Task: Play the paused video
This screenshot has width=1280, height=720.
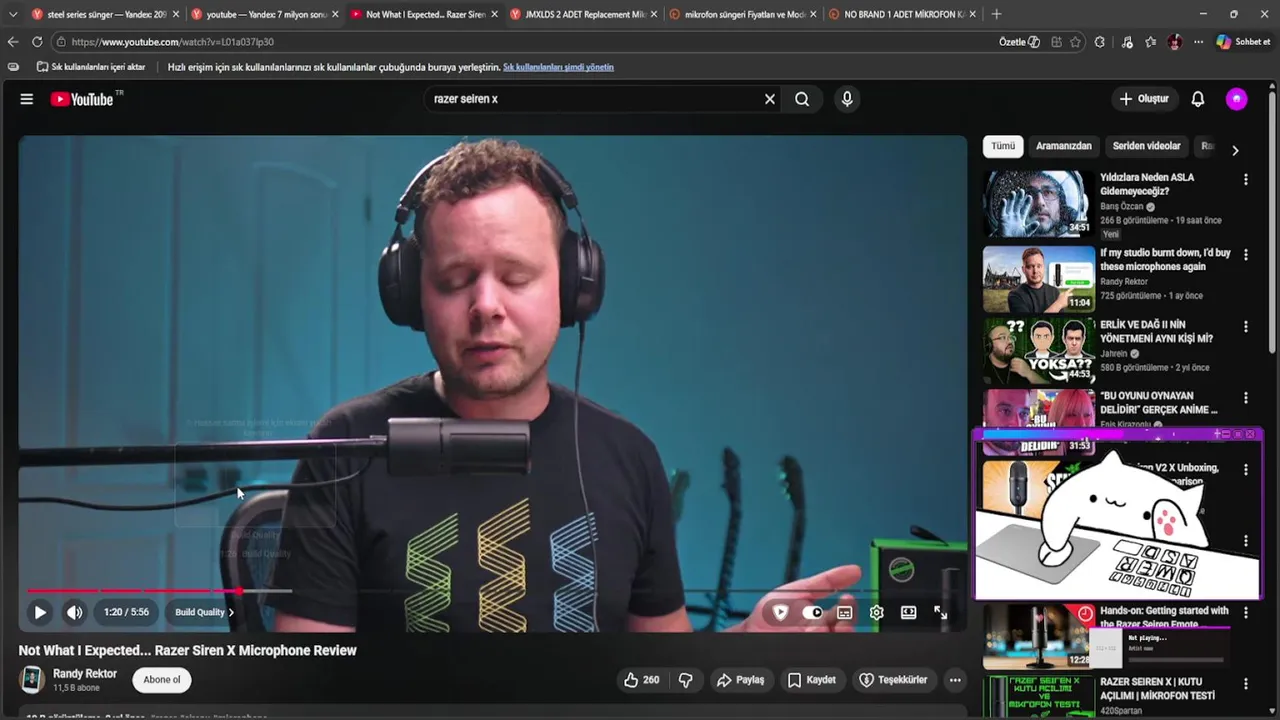Action: pyautogui.click(x=40, y=612)
